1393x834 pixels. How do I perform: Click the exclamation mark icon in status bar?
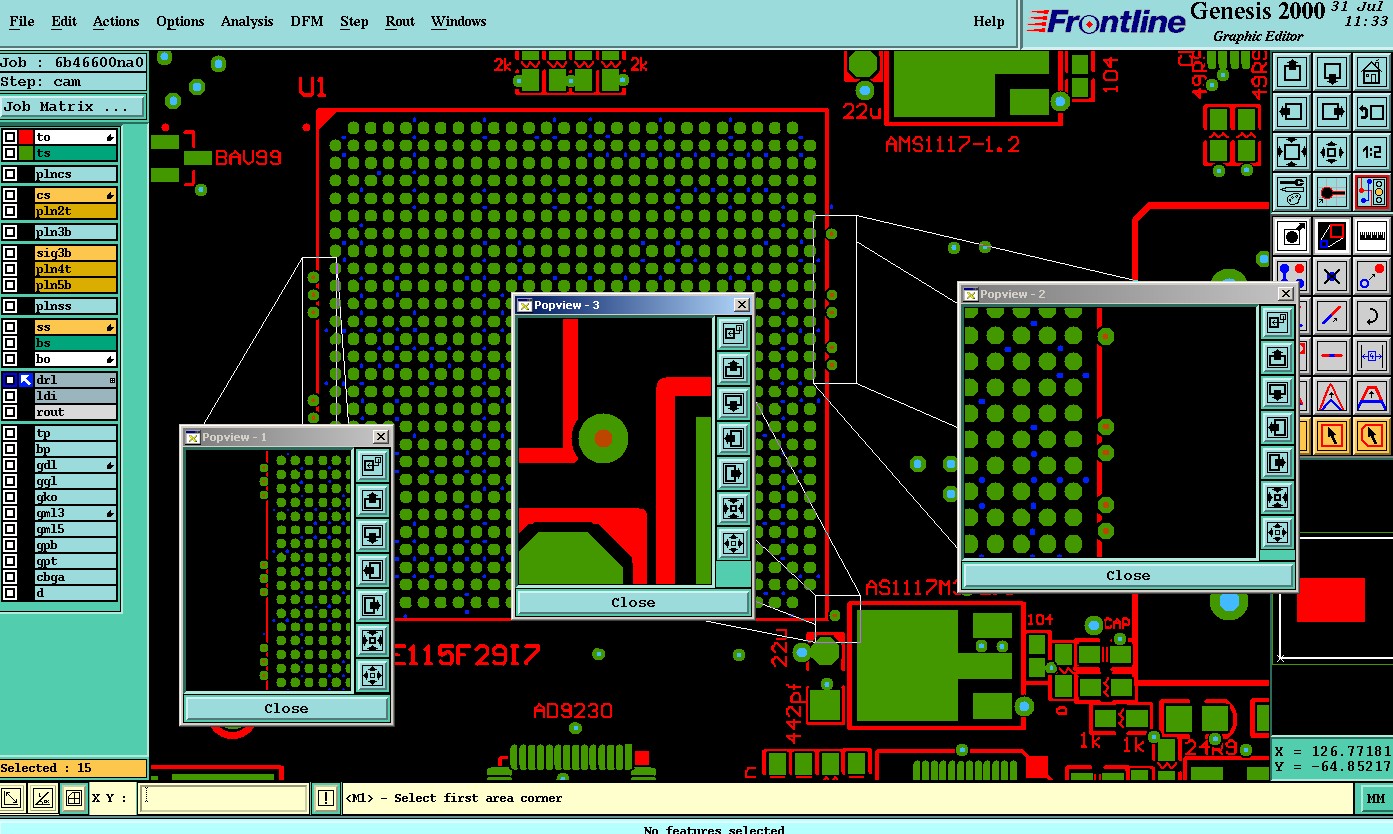326,798
